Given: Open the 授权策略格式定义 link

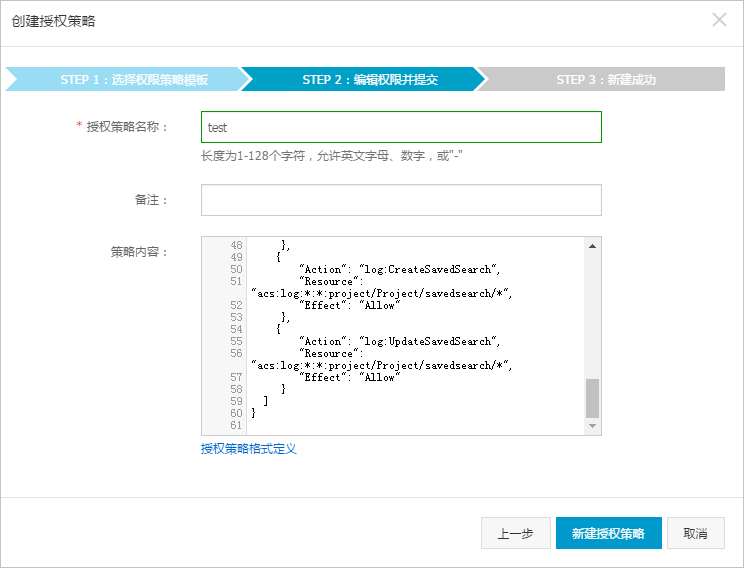Looking at the screenshot, I should tap(249, 448).
